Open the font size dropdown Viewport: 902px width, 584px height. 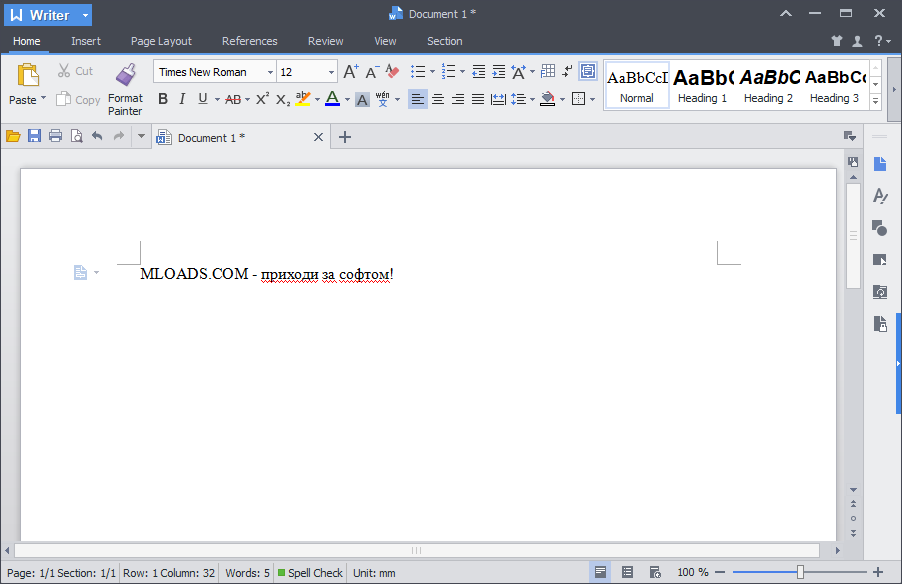331,72
